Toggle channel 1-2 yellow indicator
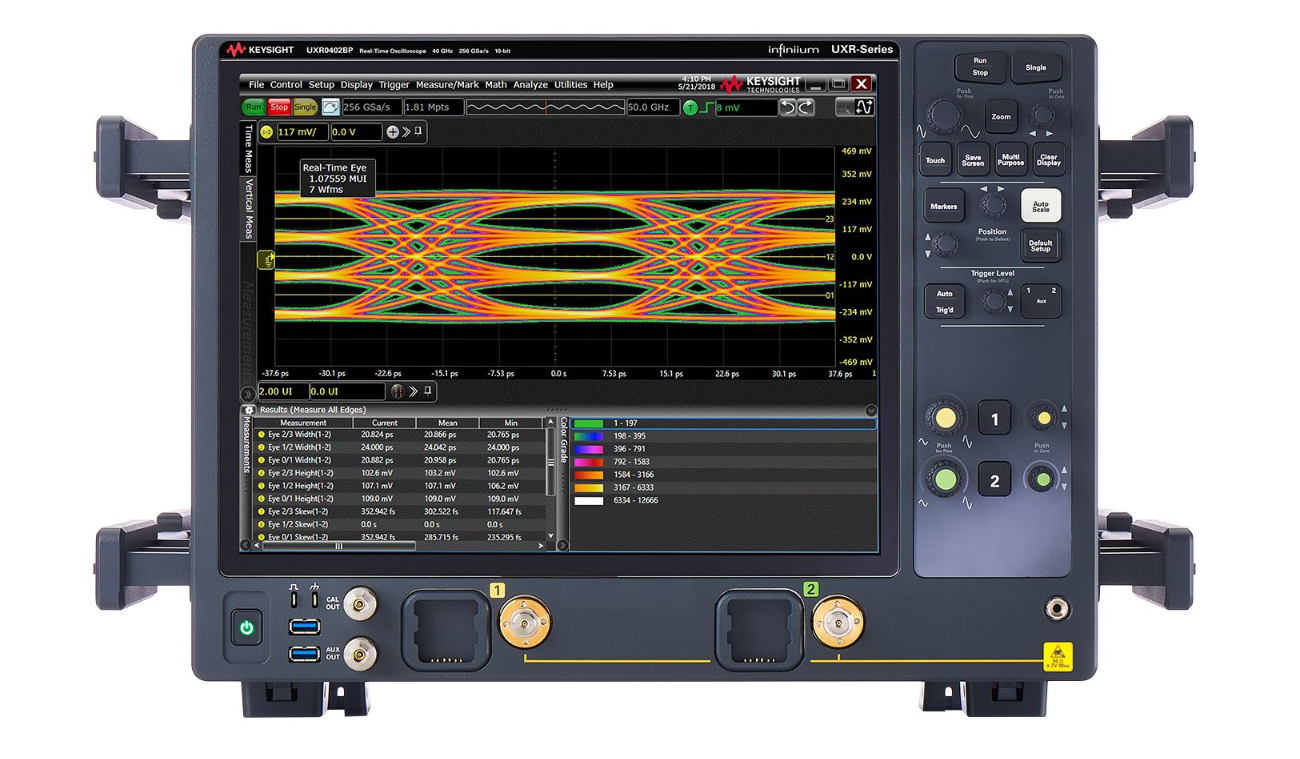The height and width of the screenshot is (759, 1300). click(x=266, y=132)
